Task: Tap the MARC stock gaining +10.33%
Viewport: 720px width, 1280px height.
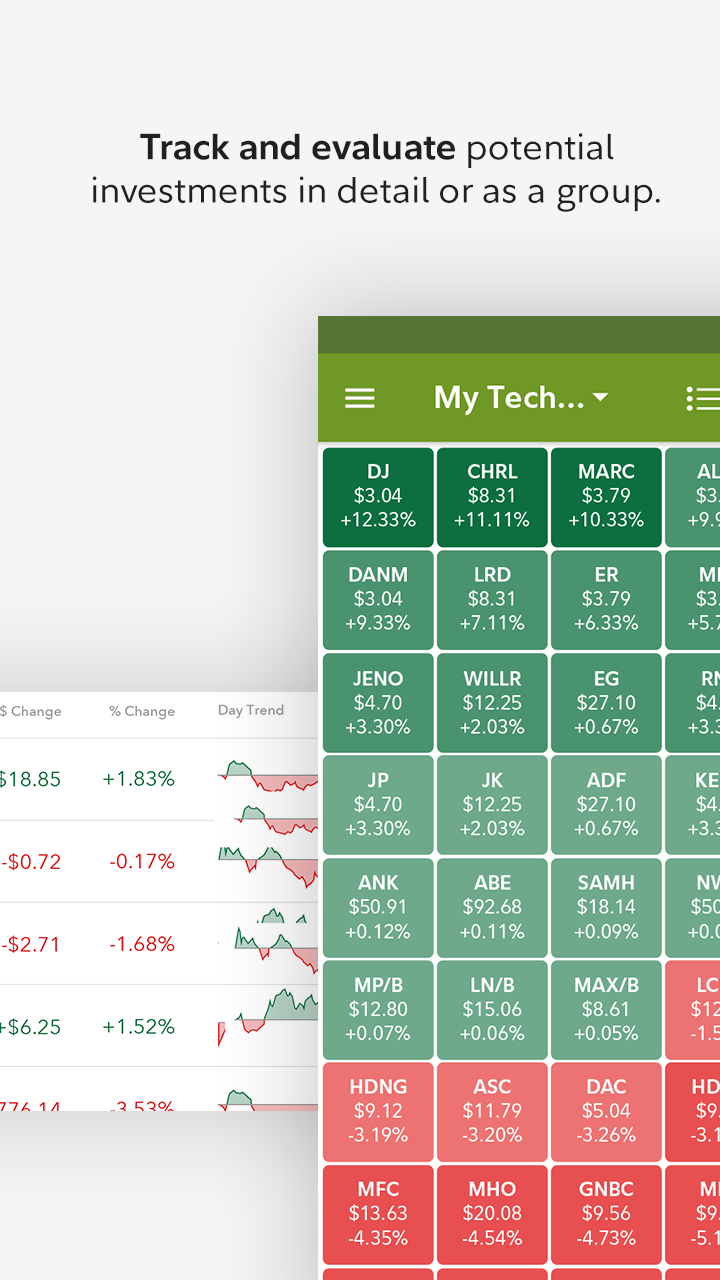Action: pyautogui.click(x=606, y=496)
